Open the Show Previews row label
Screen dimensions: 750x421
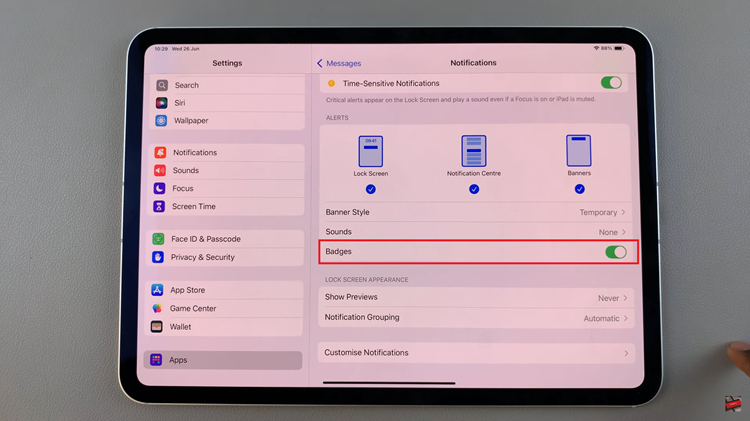tap(351, 297)
